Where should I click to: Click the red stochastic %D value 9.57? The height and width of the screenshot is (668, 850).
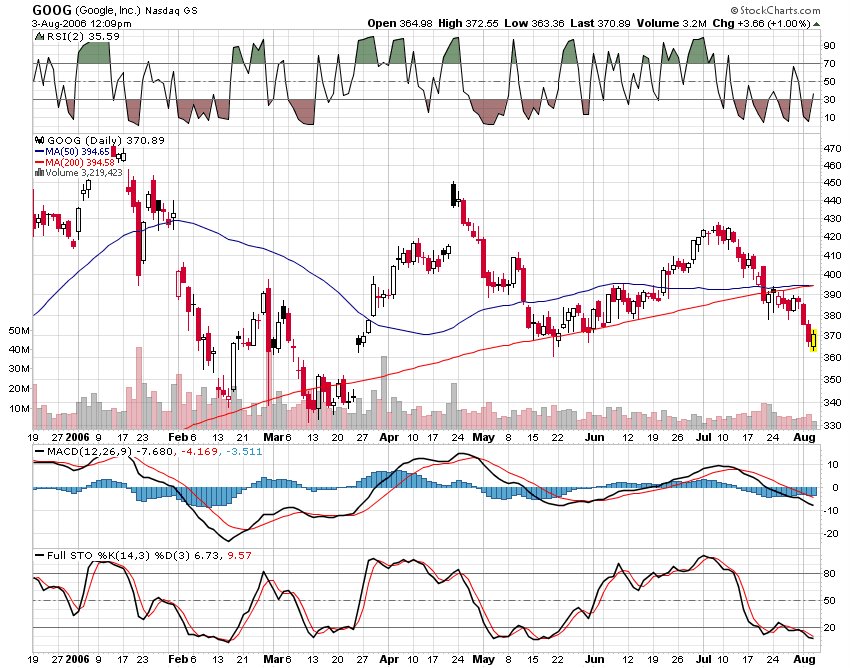(x=239, y=555)
